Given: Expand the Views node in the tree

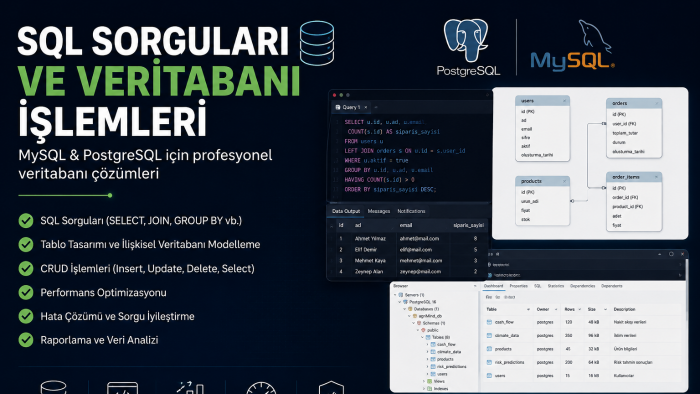Looking at the screenshot, I should click(x=424, y=382).
